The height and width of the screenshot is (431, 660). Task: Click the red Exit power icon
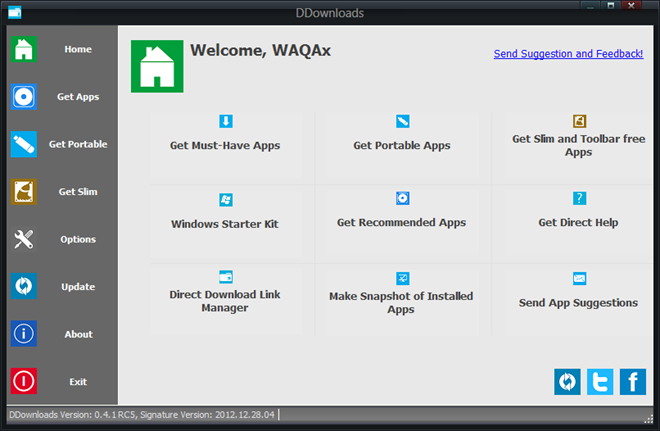tap(24, 381)
